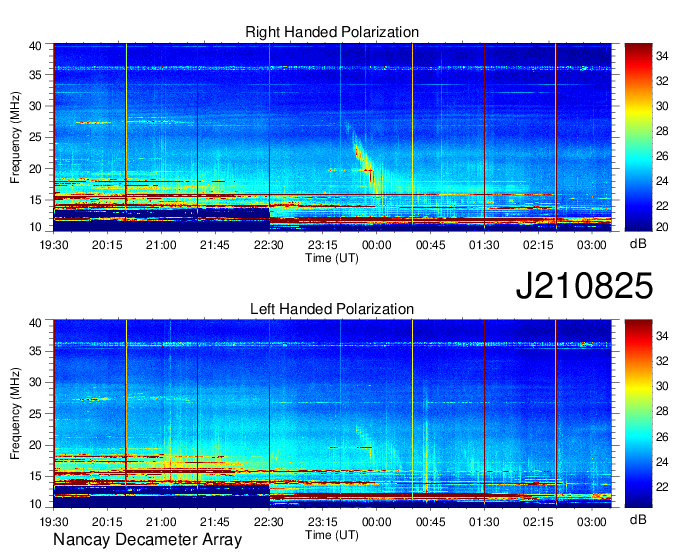Click the 22:30 tick on left-handed time axis

[x=268, y=522]
